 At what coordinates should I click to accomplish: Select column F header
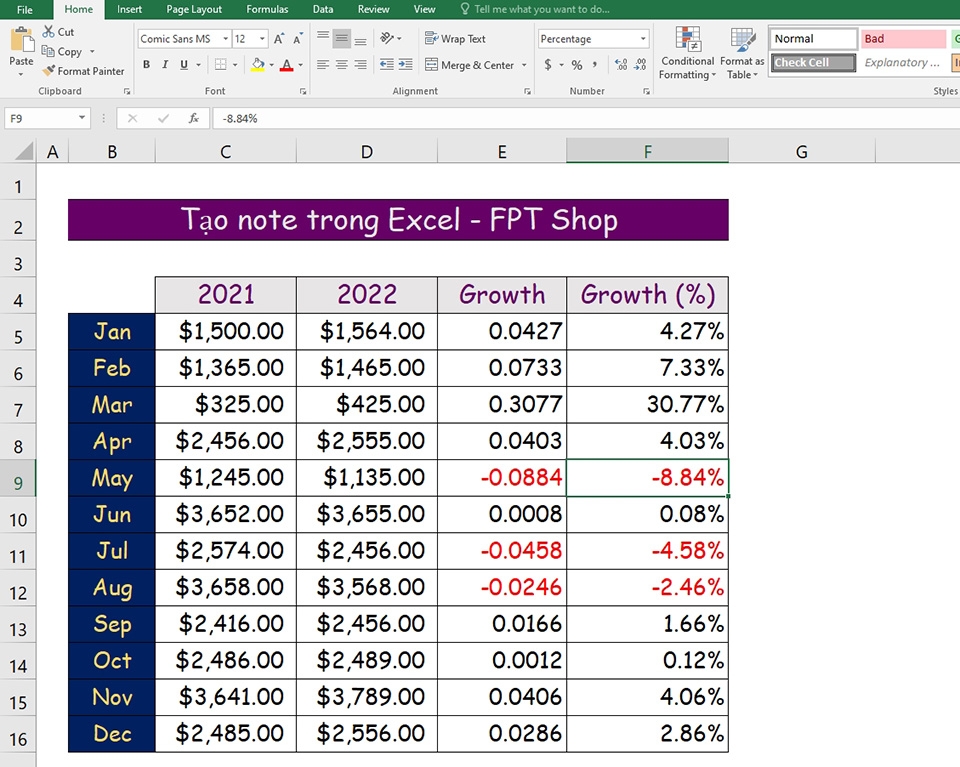coord(647,151)
